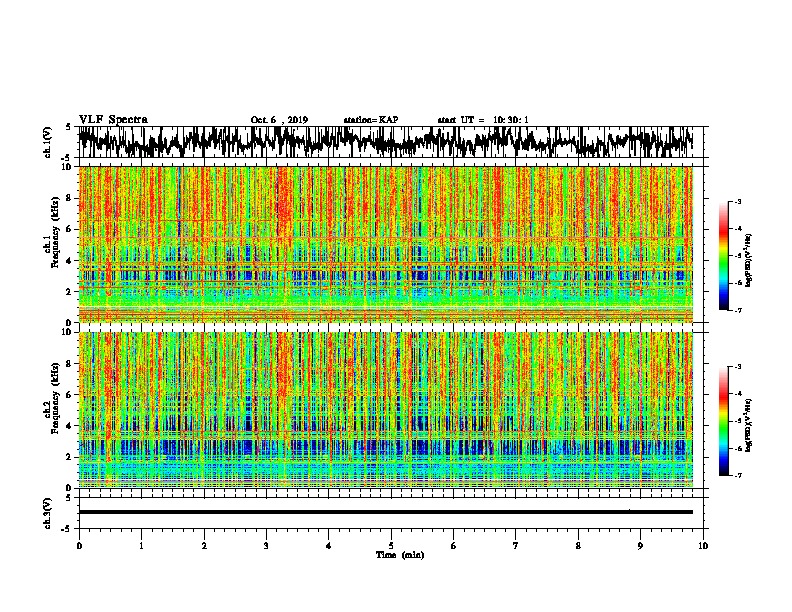
Task: Click the ch.1 colorbar "log(PSD)" label
Action: click(749, 260)
